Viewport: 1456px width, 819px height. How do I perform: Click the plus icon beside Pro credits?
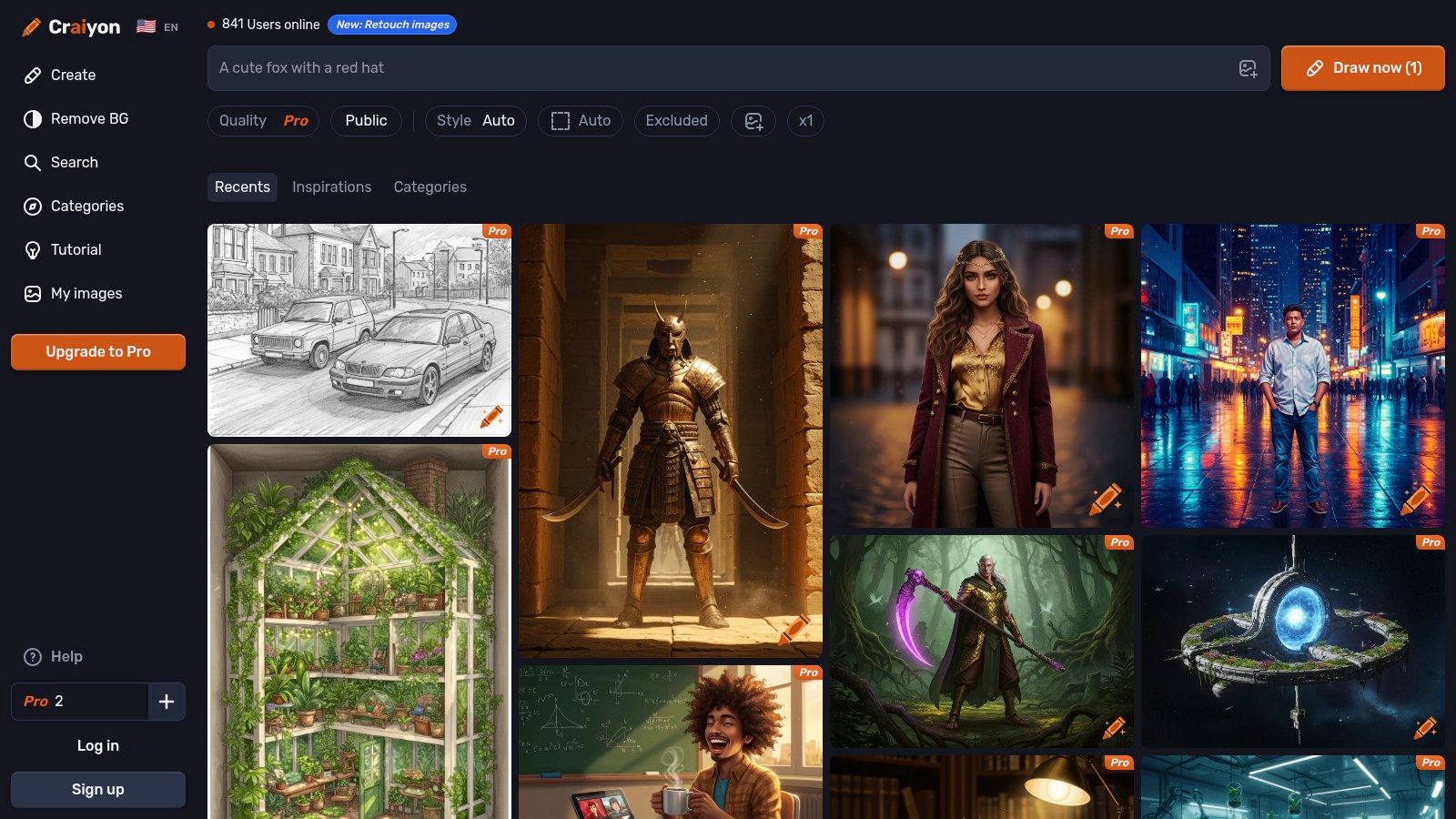[x=167, y=702]
